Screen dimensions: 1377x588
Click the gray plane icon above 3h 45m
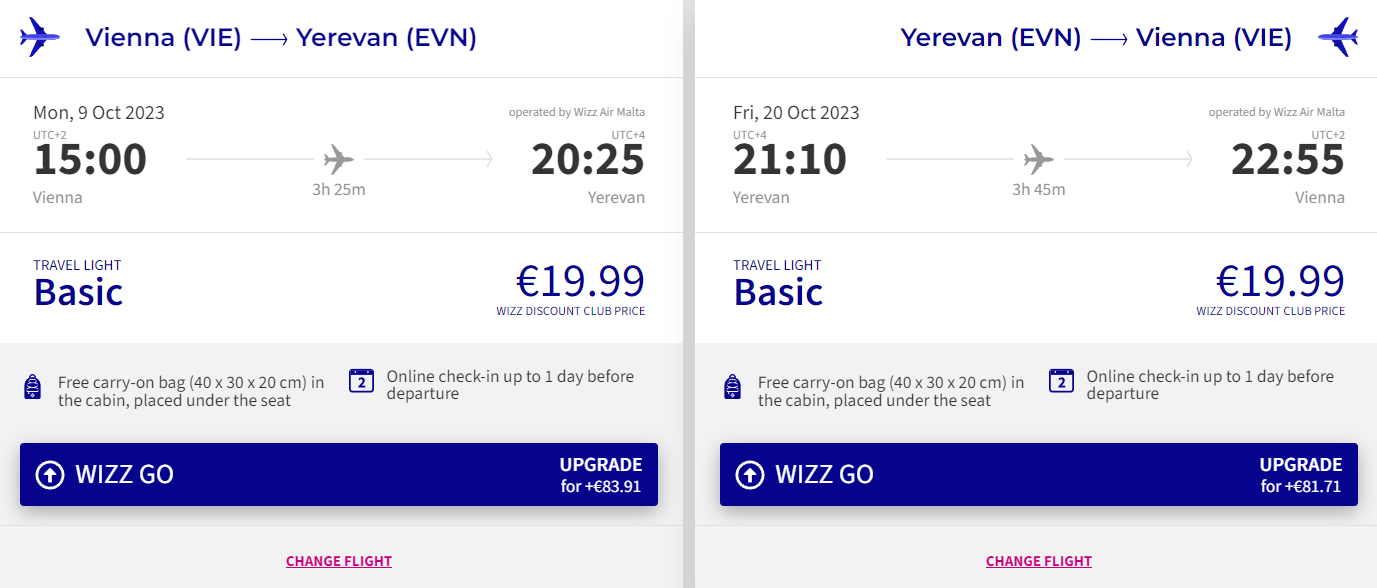1038,159
